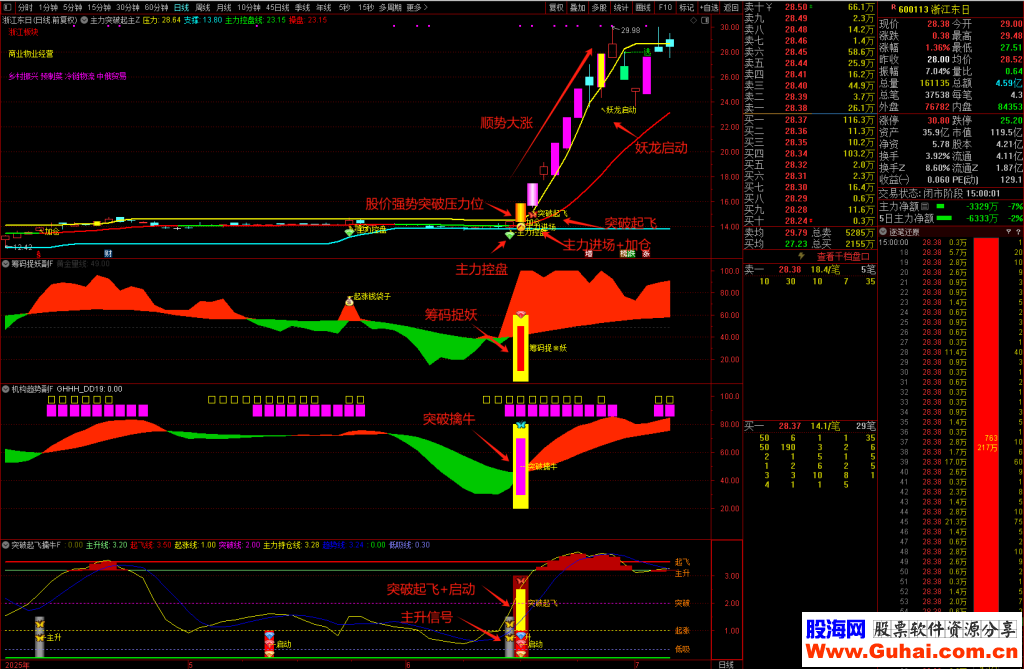Click the 600113 浙江东日 stock title
The height and width of the screenshot is (669, 1024).
tap(934, 9)
